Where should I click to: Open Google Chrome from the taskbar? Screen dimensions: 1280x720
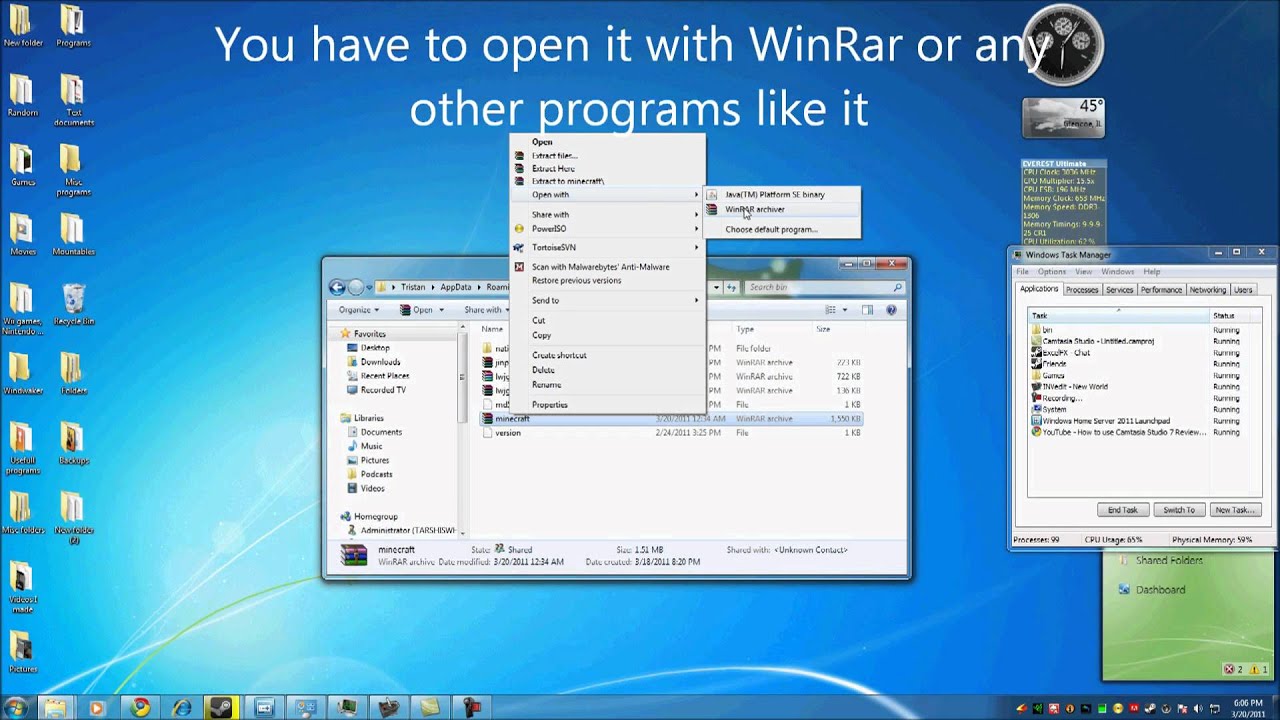[139, 707]
